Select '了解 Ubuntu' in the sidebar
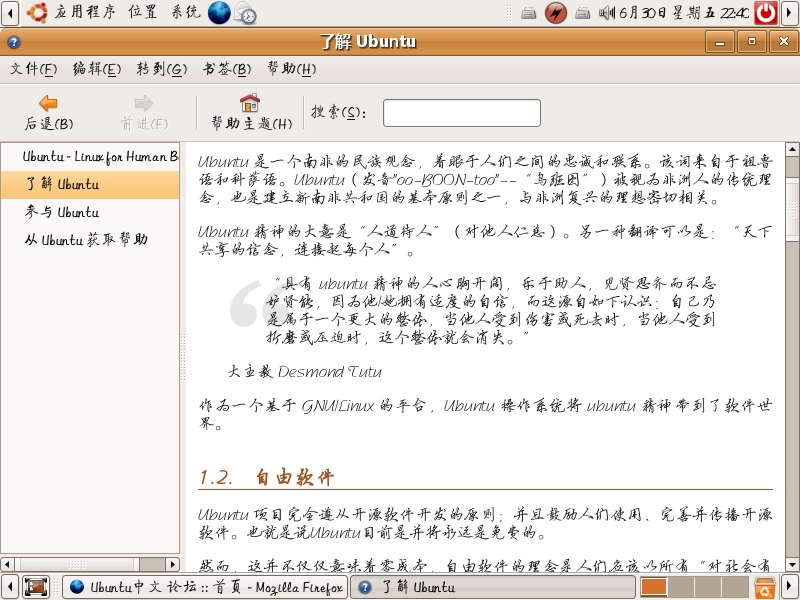The image size is (800, 600). tap(90, 184)
